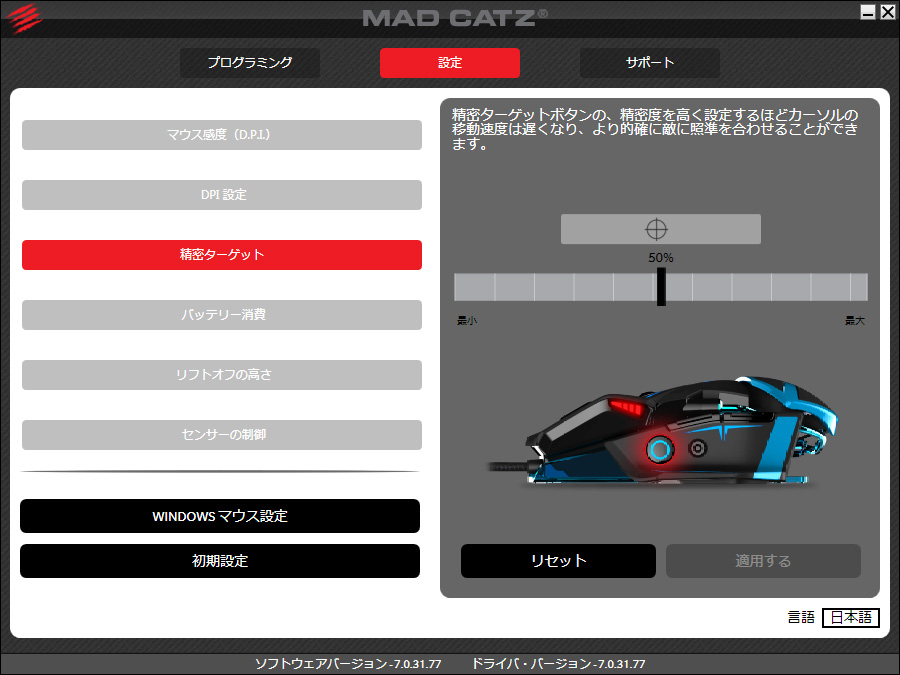
Task: Click the crosshair precision target icon
Action: point(656,229)
